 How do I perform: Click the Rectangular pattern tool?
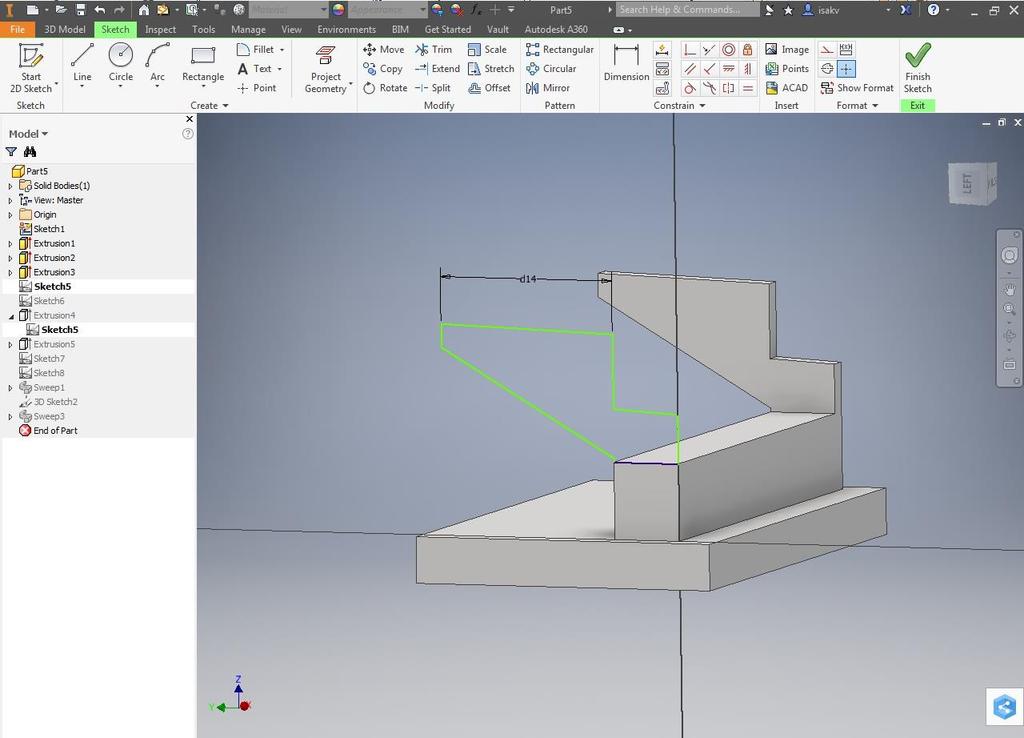coord(560,50)
